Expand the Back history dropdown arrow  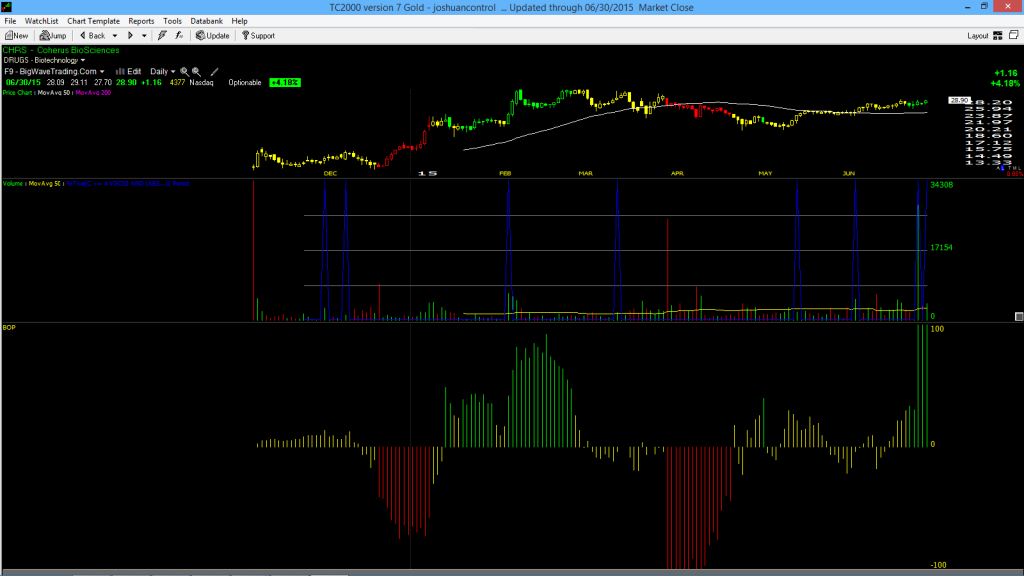point(114,36)
